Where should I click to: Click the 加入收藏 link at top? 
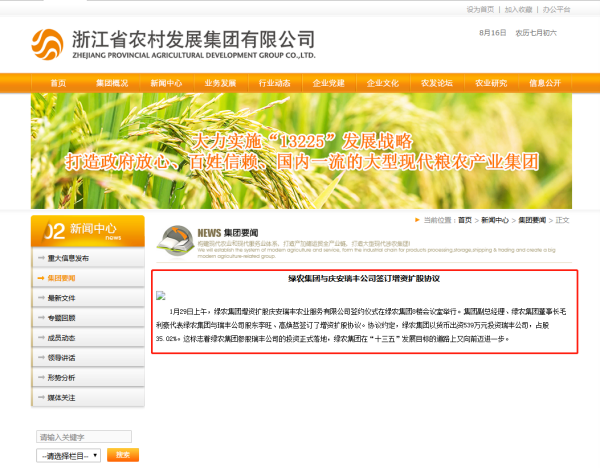[x=518, y=9]
